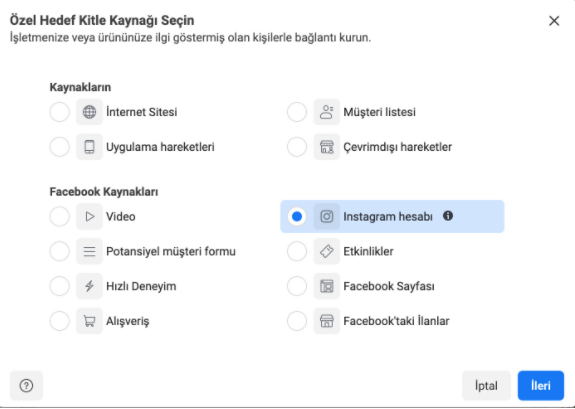Click the play icon for Video
Viewport: 575px width, 409px height.
(x=89, y=216)
